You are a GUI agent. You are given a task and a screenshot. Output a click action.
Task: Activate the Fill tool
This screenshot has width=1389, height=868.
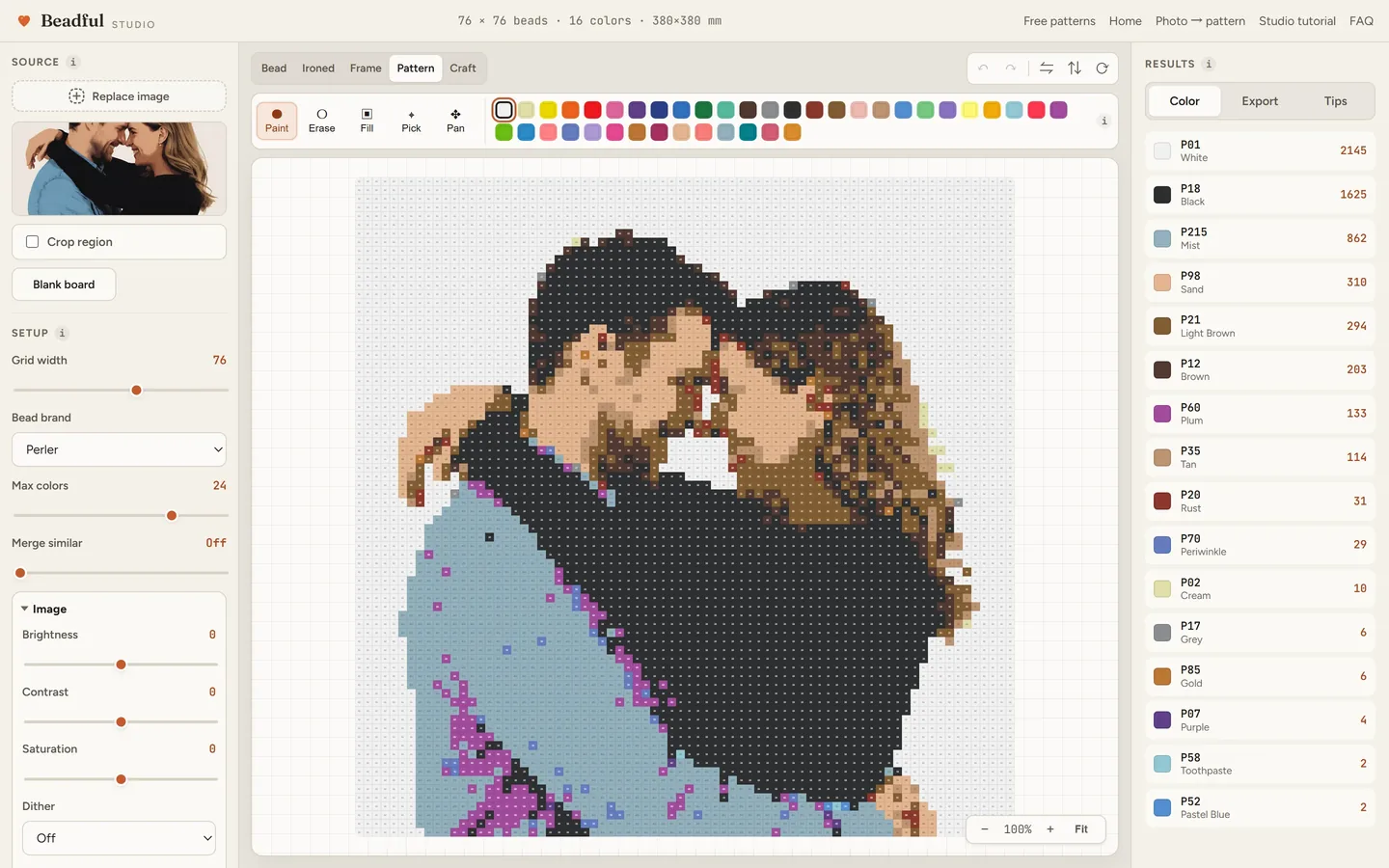[367, 121]
